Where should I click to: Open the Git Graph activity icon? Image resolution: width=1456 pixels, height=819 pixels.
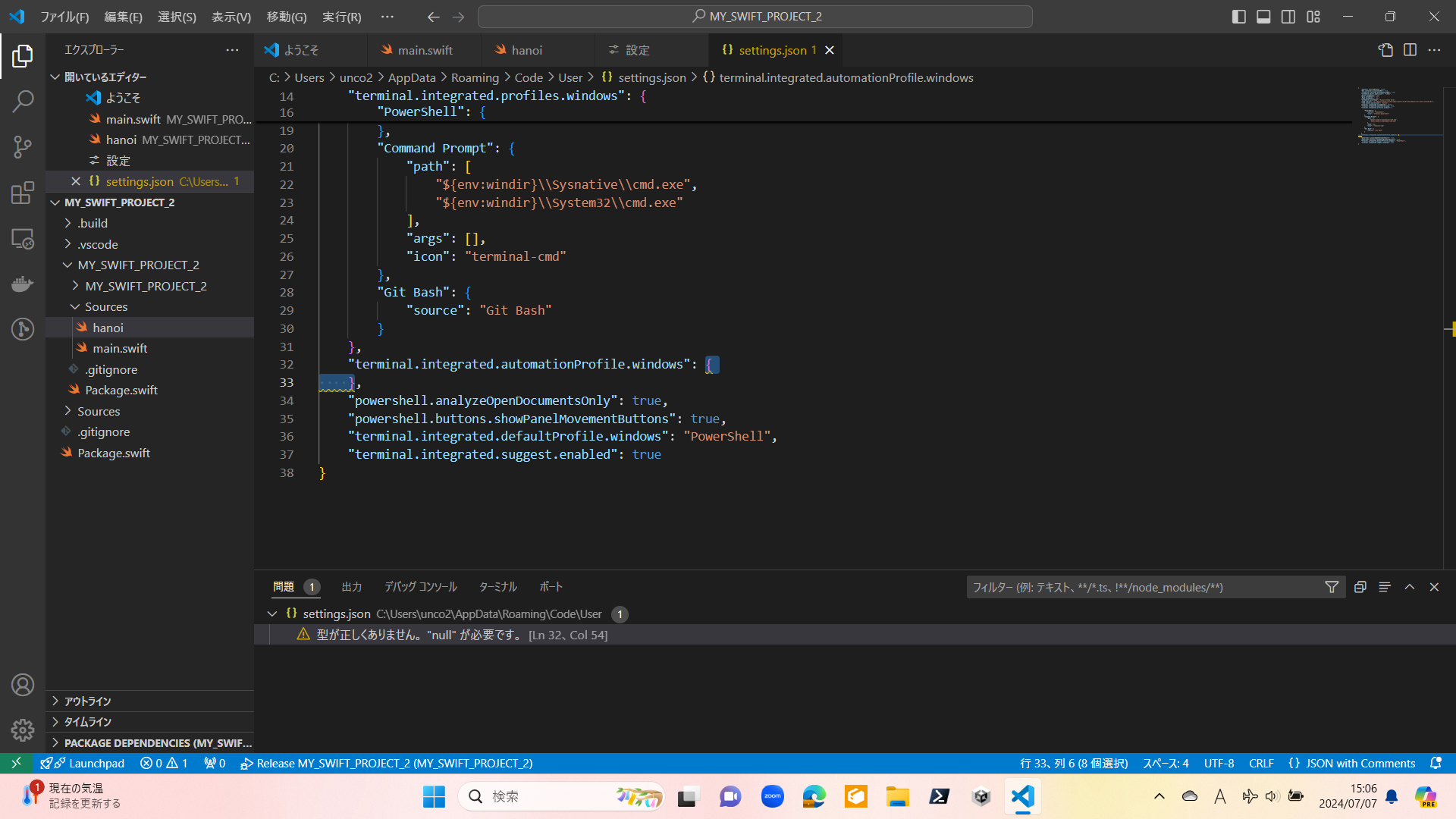point(23,329)
